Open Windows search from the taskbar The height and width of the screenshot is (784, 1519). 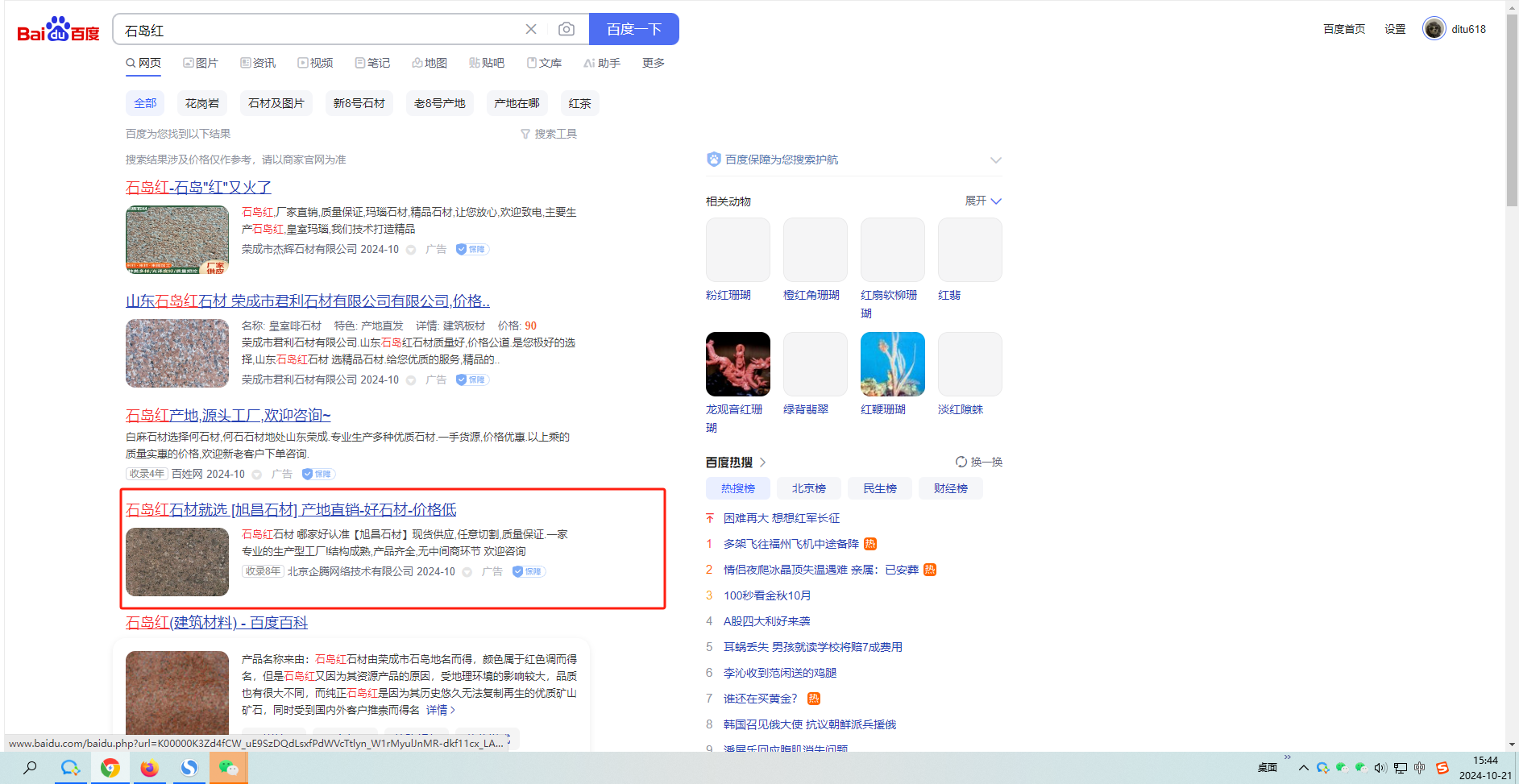click(x=30, y=768)
